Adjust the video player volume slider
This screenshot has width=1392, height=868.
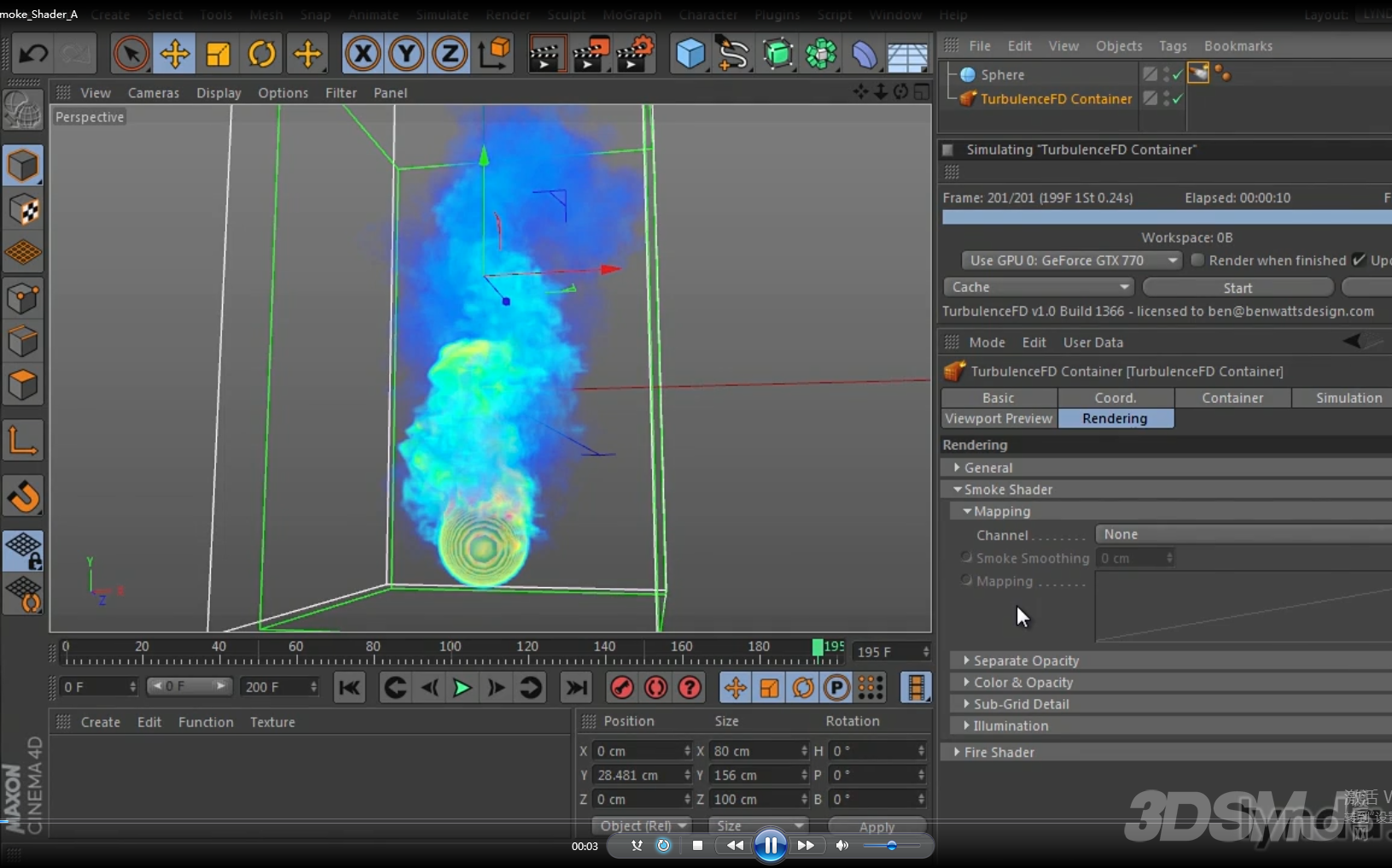(x=891, y=846)
